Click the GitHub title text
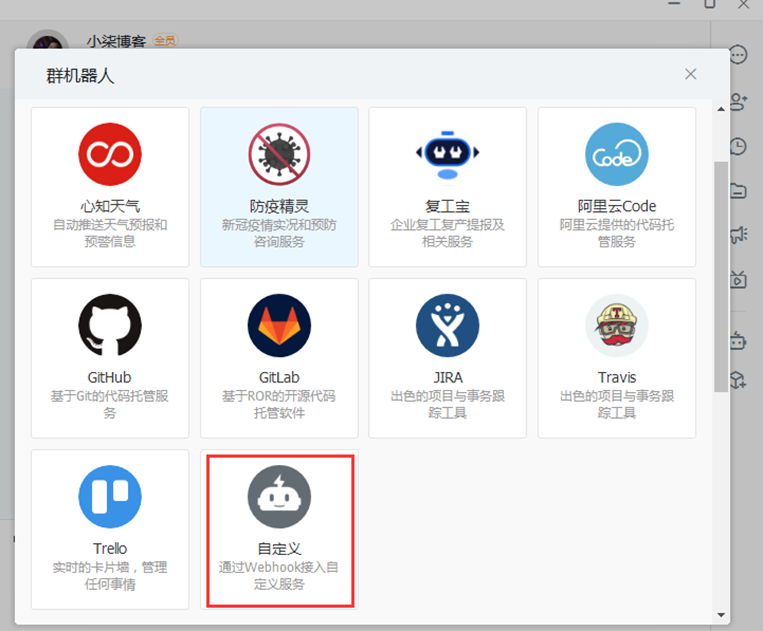The height and width of the screenshot is (631, 763). tap(109, 378)
